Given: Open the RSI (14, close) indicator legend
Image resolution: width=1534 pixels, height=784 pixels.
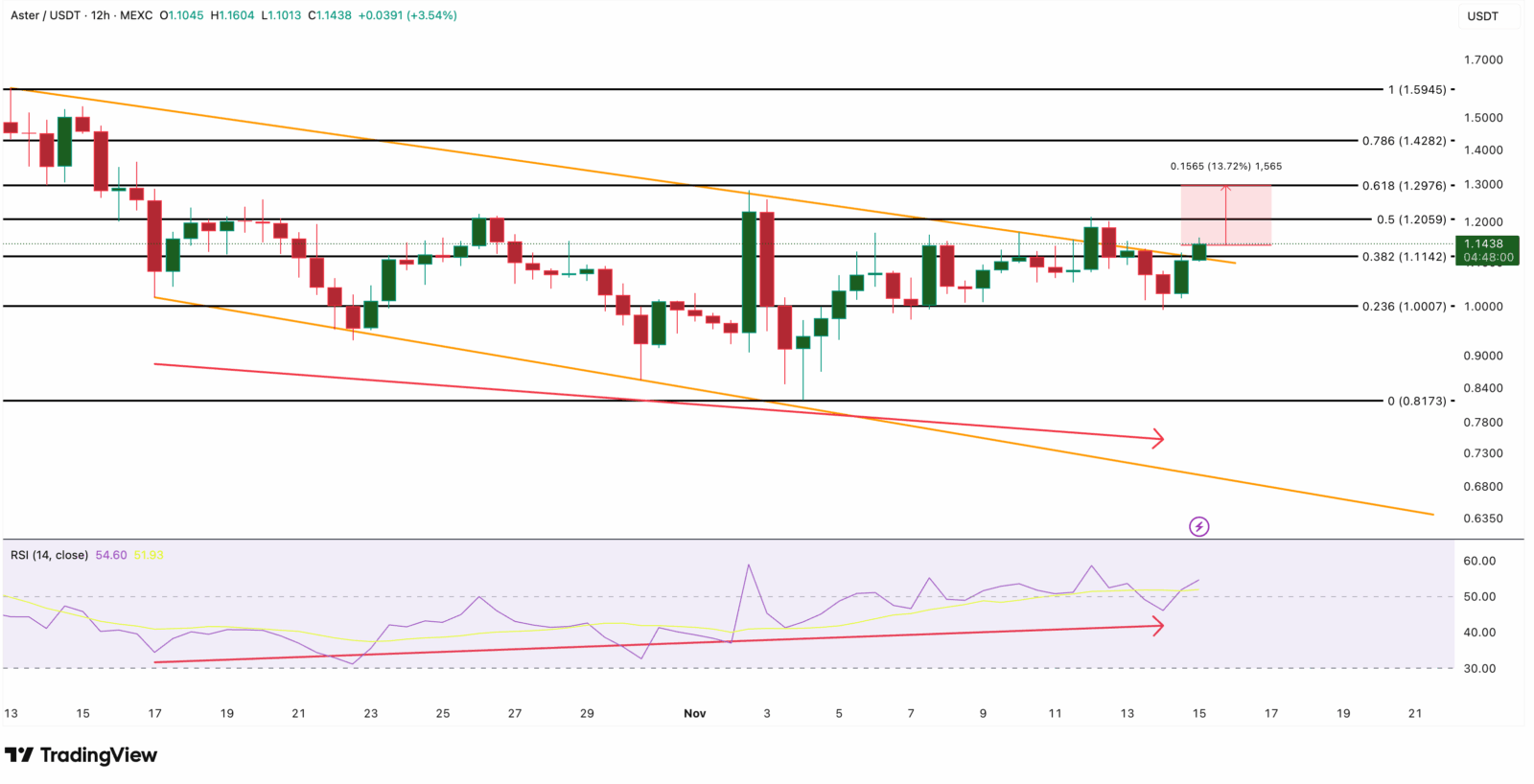Looking at the screenshot, I should coord(49,555).
